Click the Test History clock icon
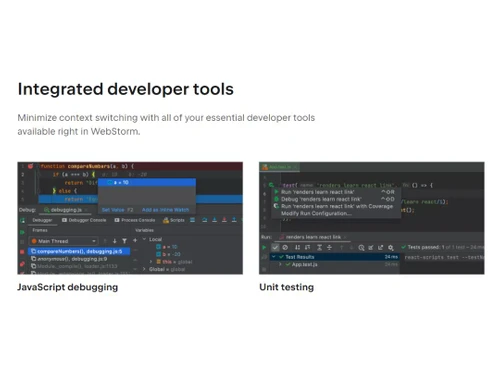 pyautogui.click(x=361, y=247)
